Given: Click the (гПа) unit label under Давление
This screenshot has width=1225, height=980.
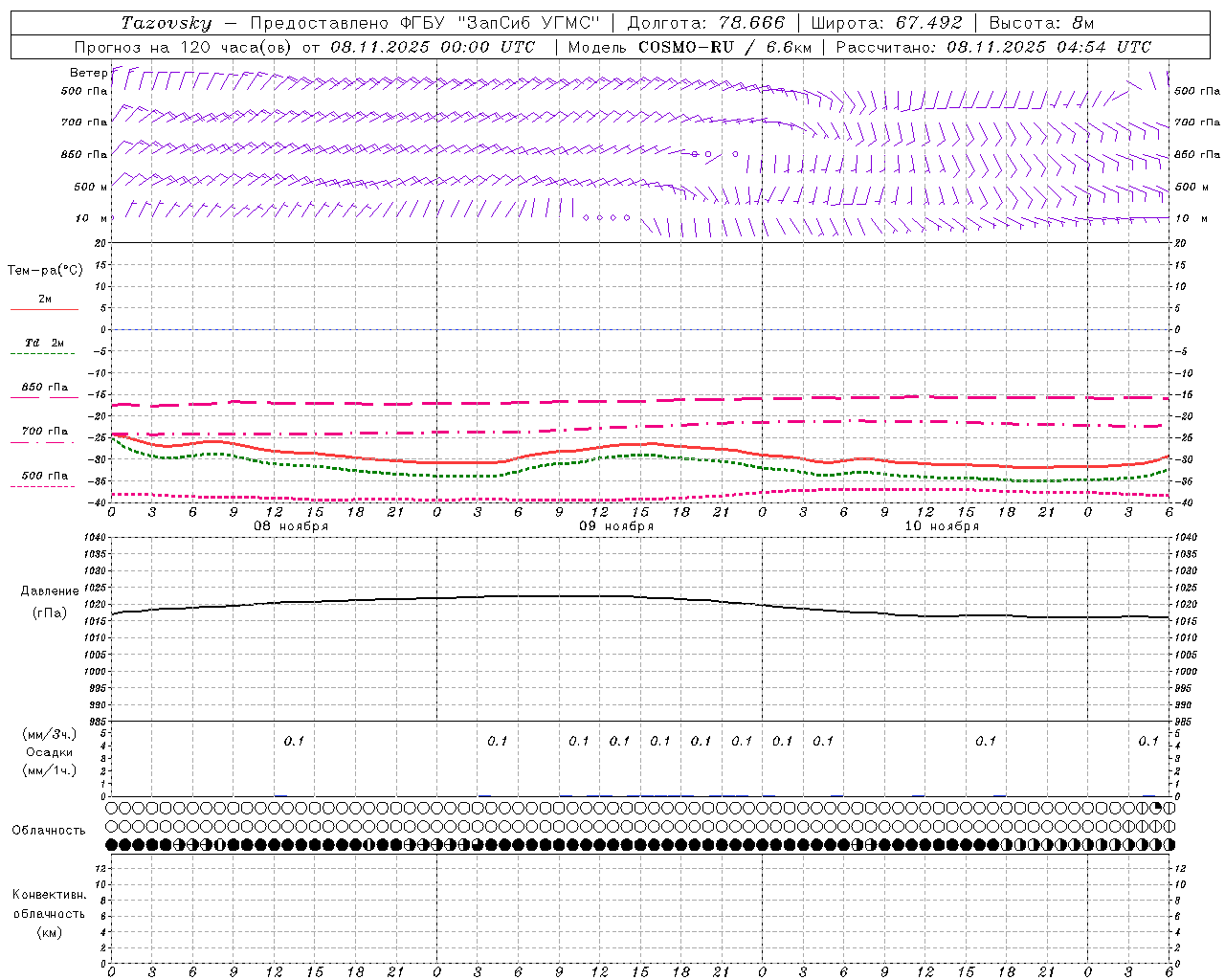Looking at the screenshot, I should [50, 613].
